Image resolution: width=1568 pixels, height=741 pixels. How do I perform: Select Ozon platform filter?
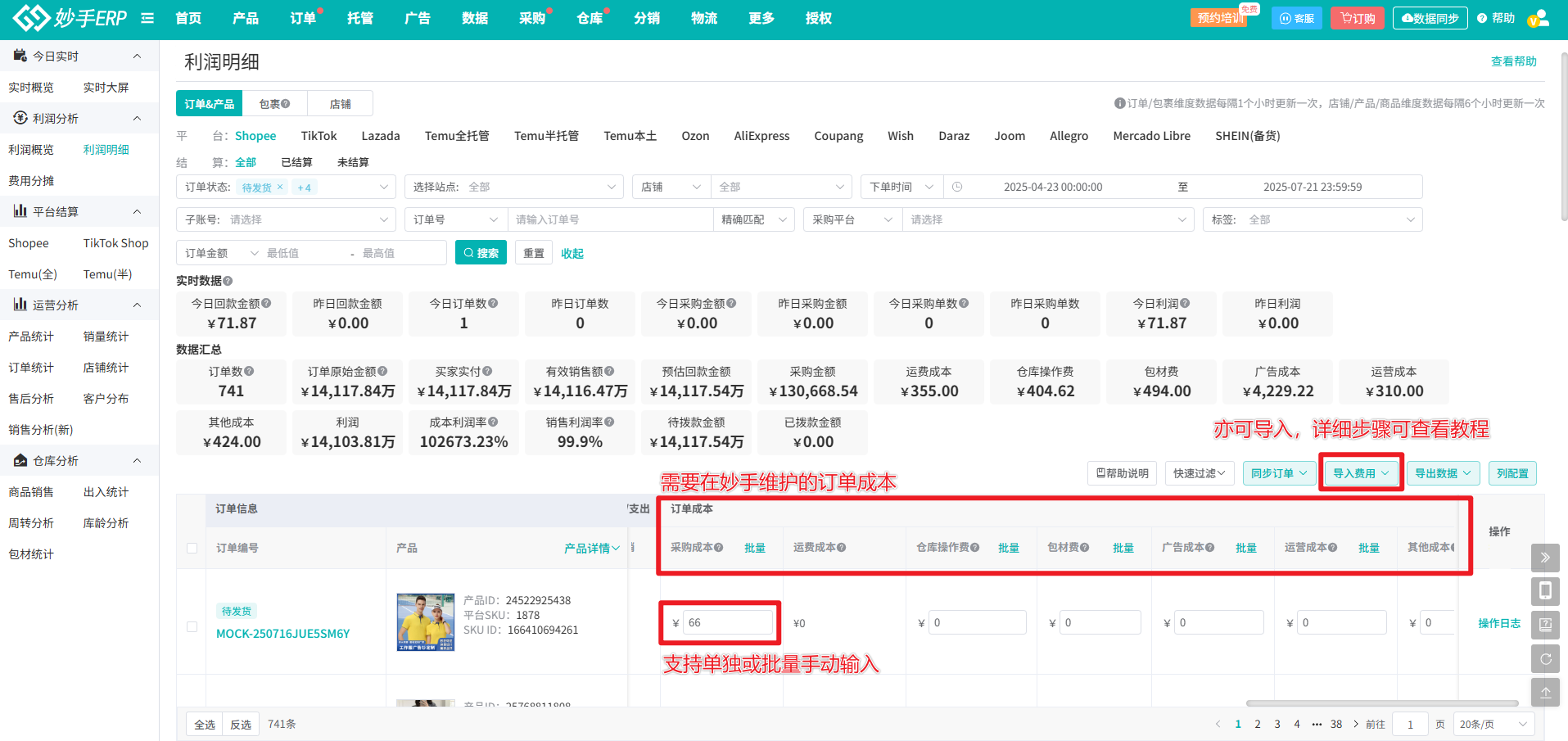(695, 136)
